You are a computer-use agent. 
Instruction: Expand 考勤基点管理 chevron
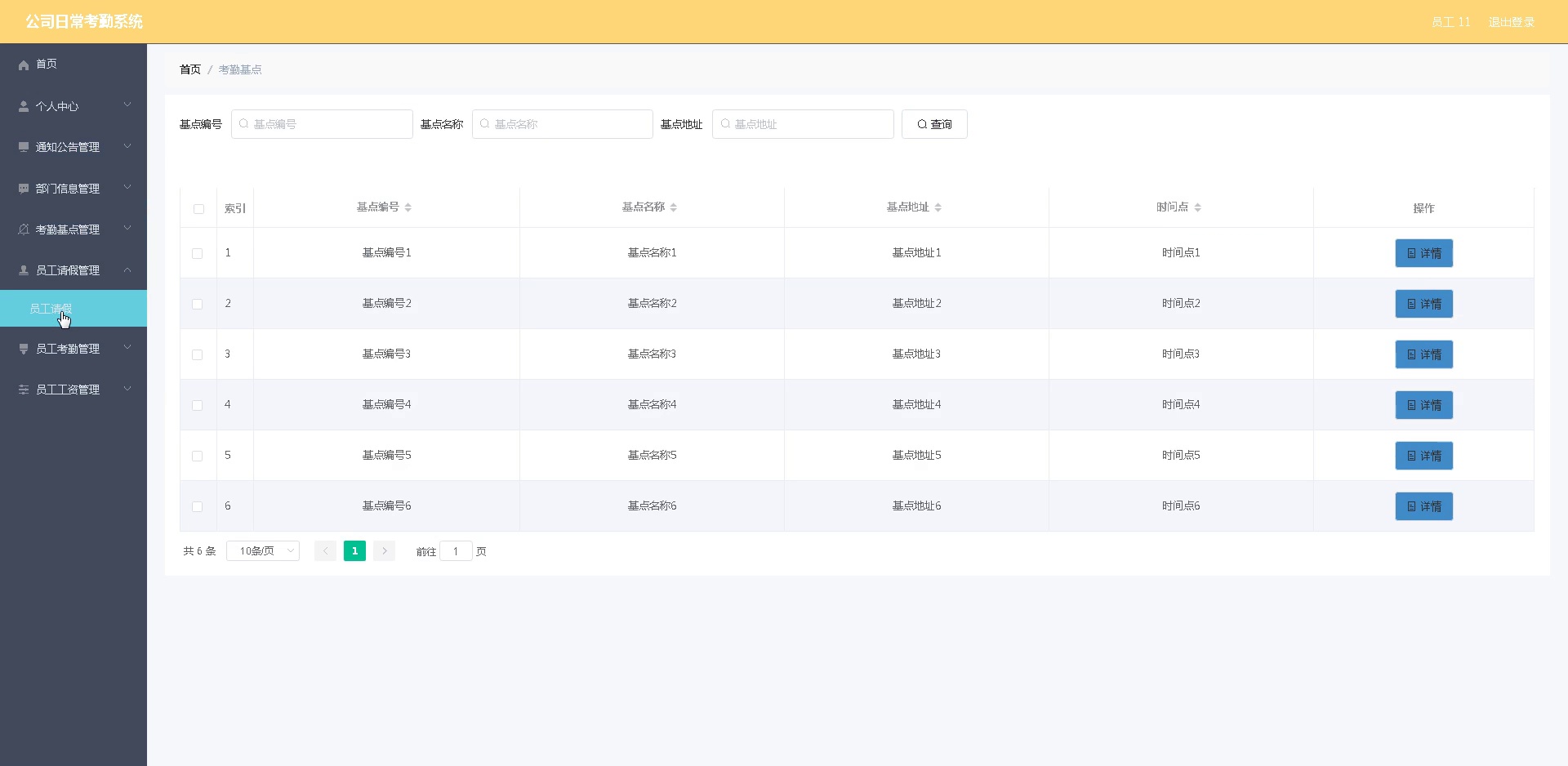pyautogui.click(x=127, y=229)
